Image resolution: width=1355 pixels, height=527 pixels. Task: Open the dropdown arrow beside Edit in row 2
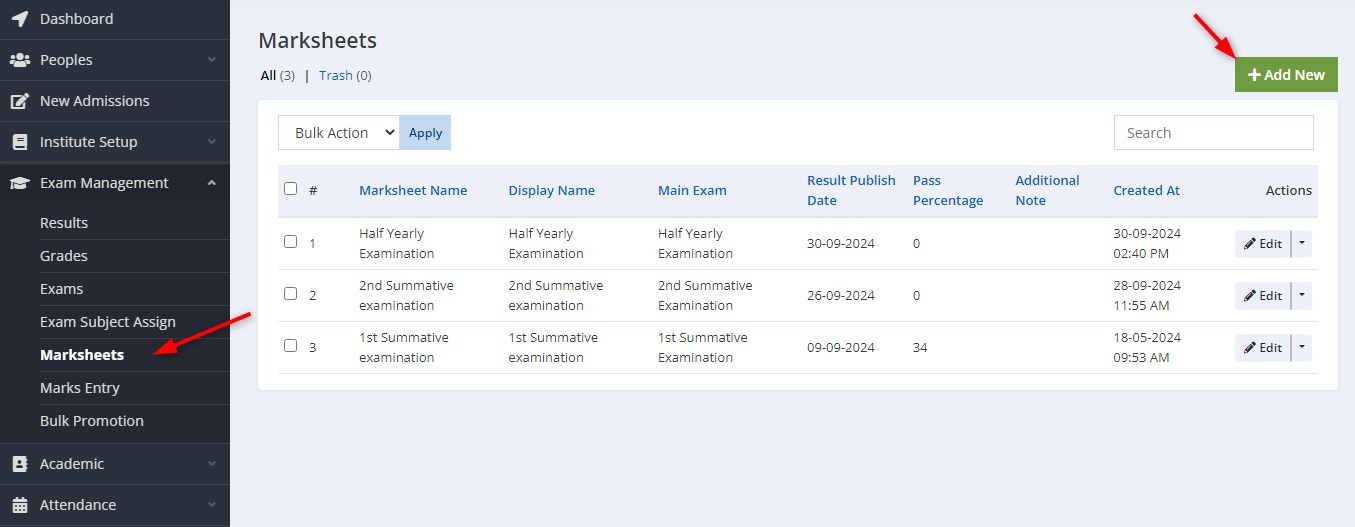1301,296
